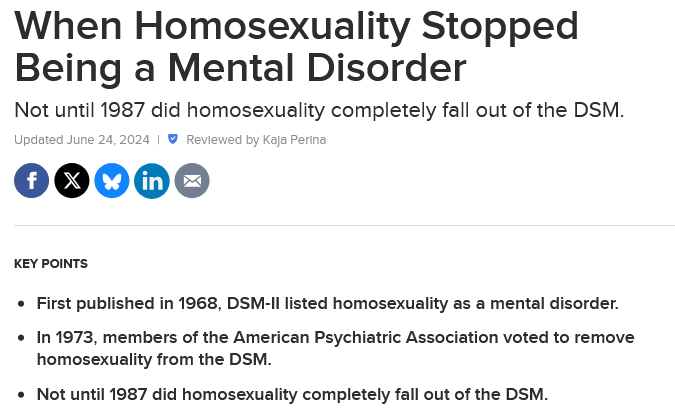Send the article via the email icon
The width and height of the screenshot is (675, 420).
192,180
